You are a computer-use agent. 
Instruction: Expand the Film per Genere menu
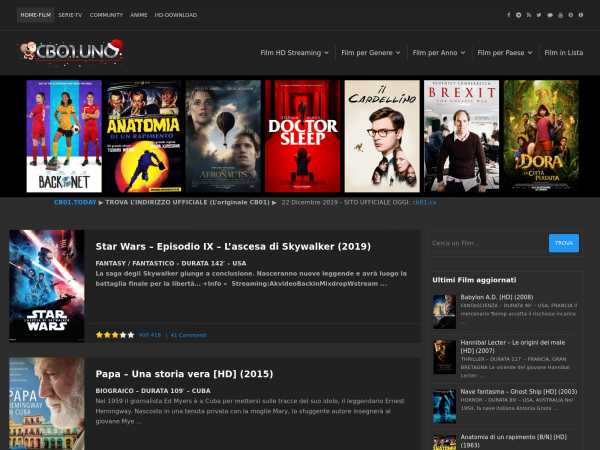(369, 52)
